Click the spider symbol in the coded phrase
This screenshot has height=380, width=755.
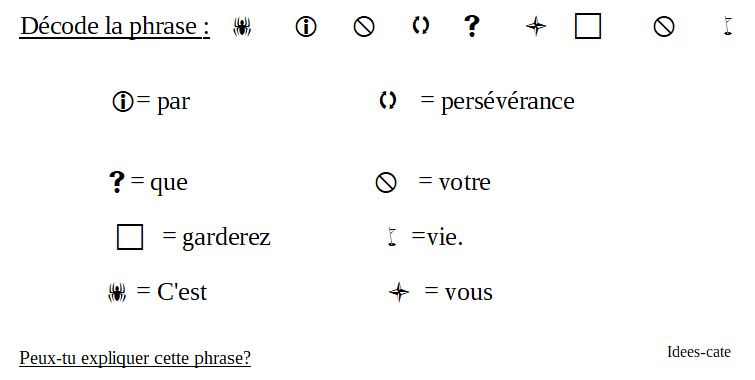(242, 27)
